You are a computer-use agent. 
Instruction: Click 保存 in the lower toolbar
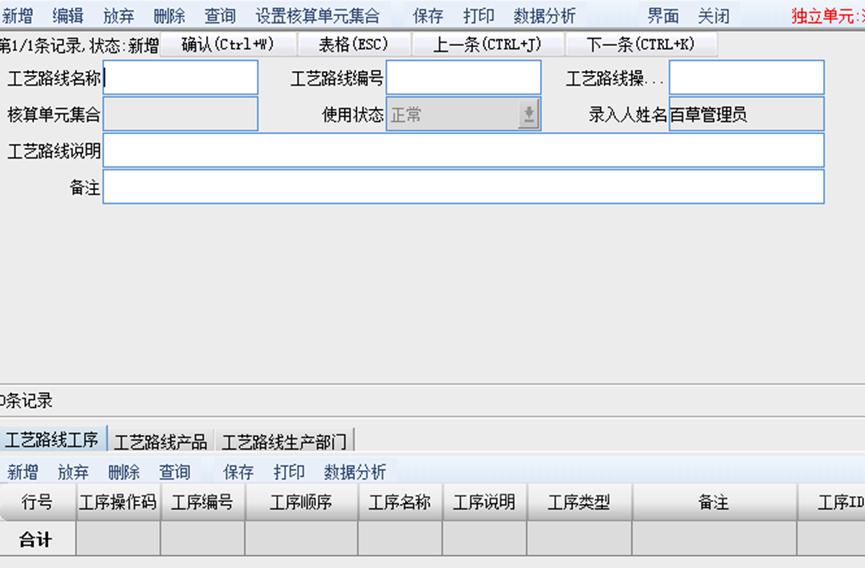(x=238, y=472)
